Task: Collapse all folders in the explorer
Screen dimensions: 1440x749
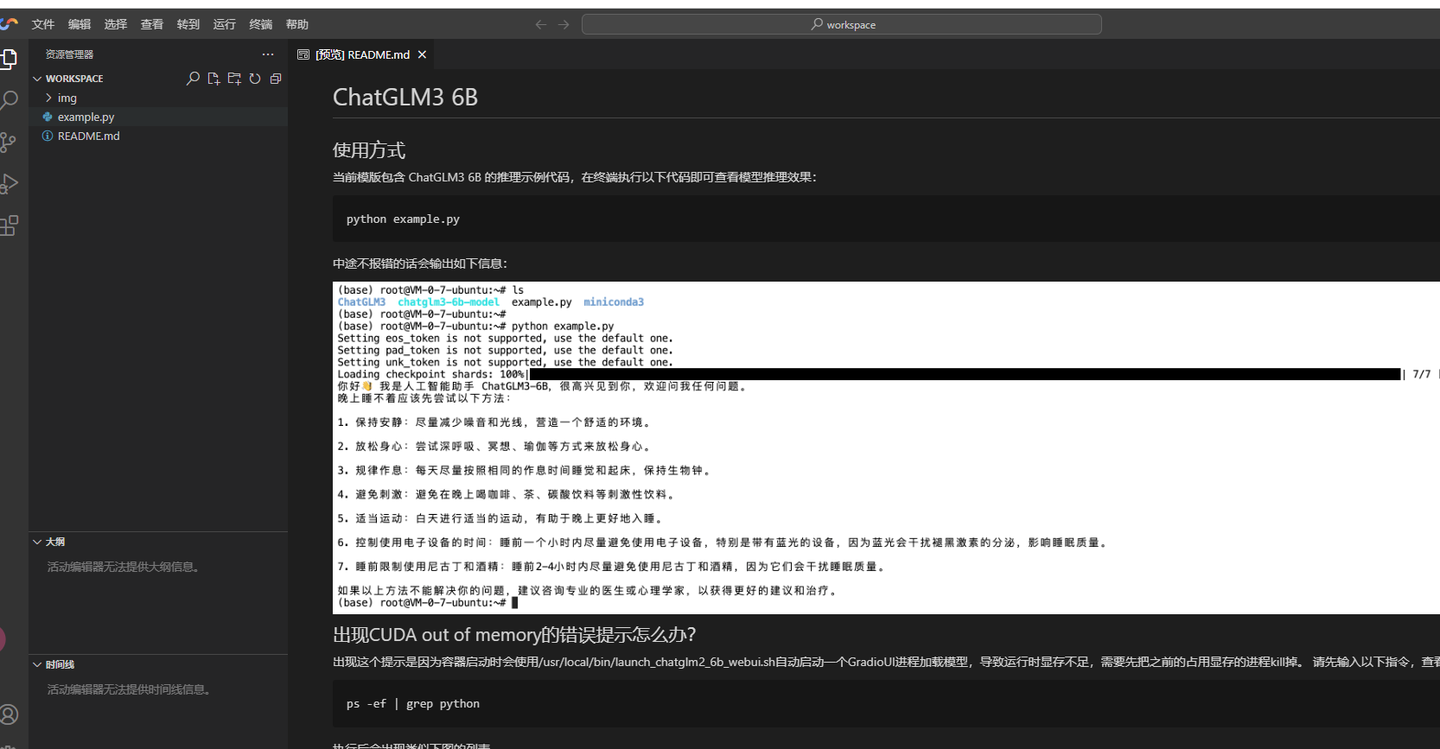Action: pos(275,78)
